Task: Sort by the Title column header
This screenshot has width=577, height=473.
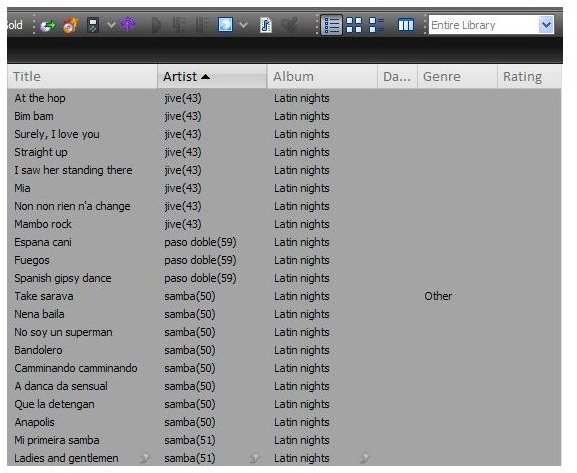Action: [x=82, y=77]
